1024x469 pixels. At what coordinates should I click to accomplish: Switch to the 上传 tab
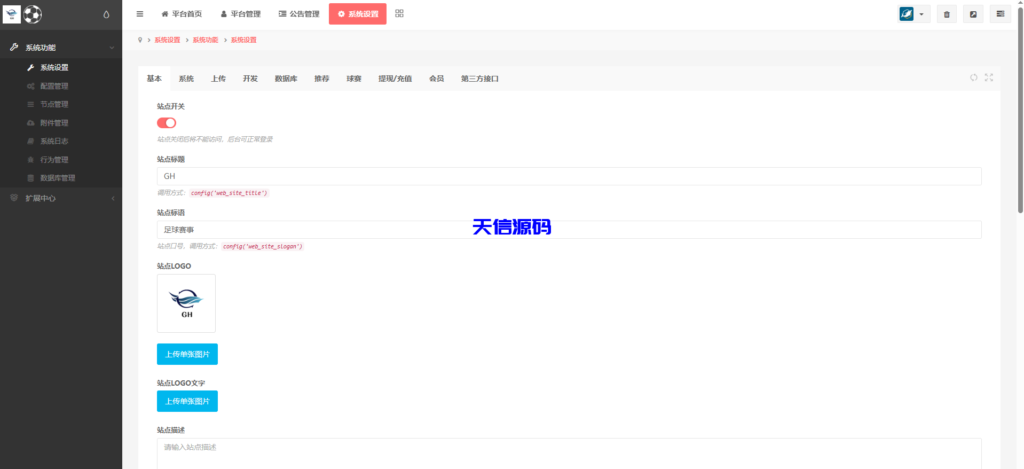[218, 78]
